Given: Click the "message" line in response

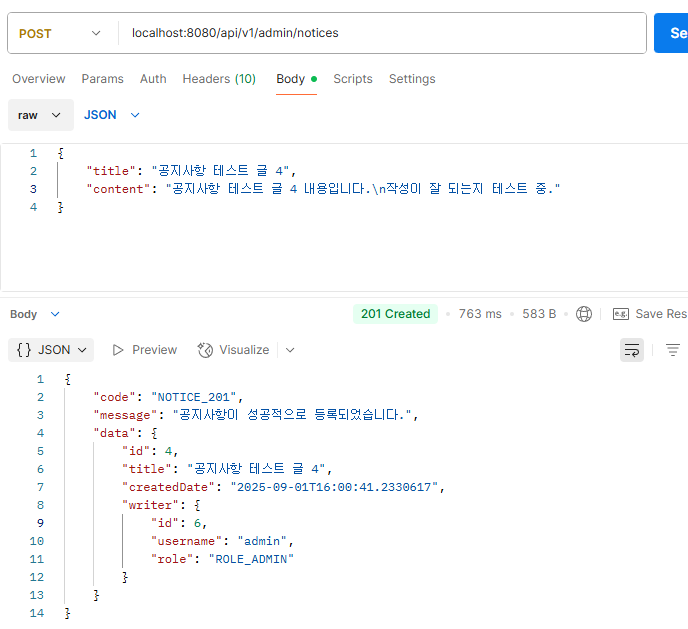Looking at the screenshot, I should pyautogui.click(x=256, y=415).
